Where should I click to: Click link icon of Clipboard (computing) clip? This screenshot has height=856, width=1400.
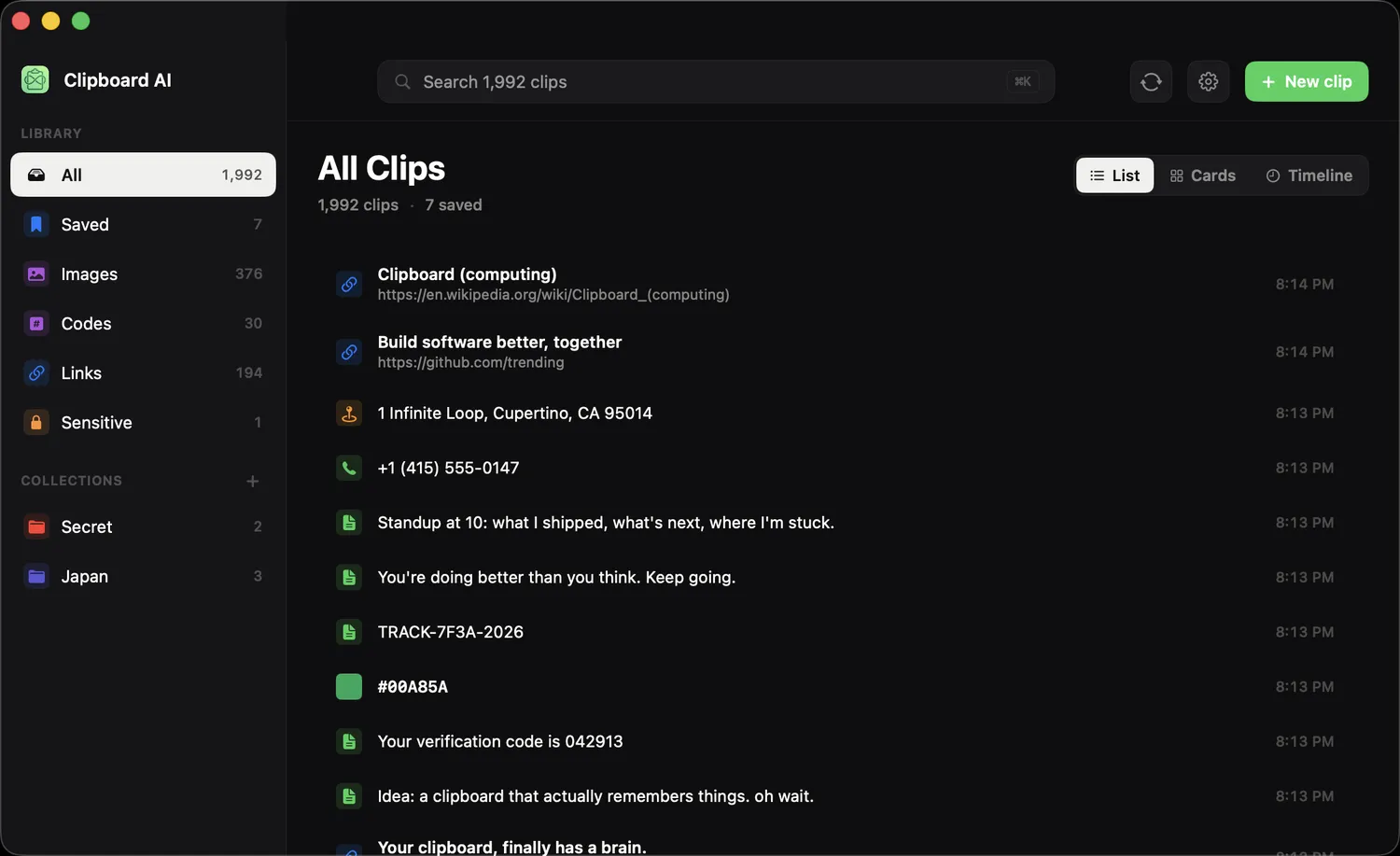tap(349, 284)
